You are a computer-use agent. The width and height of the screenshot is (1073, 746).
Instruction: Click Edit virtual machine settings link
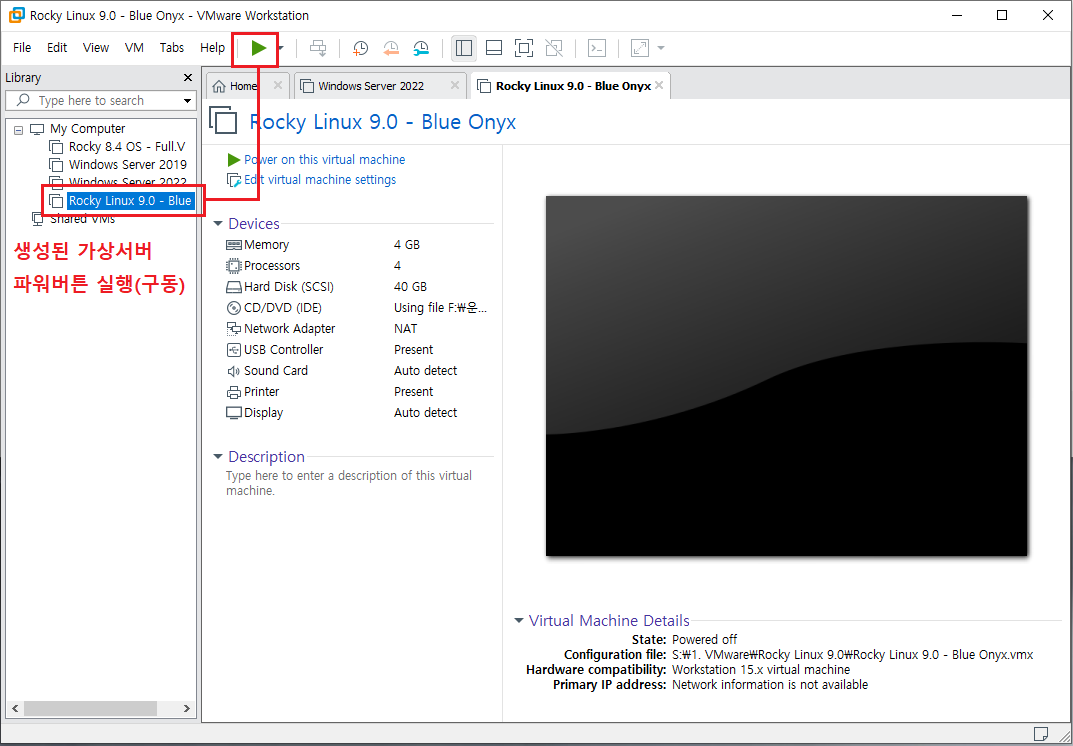coord(320,180)
